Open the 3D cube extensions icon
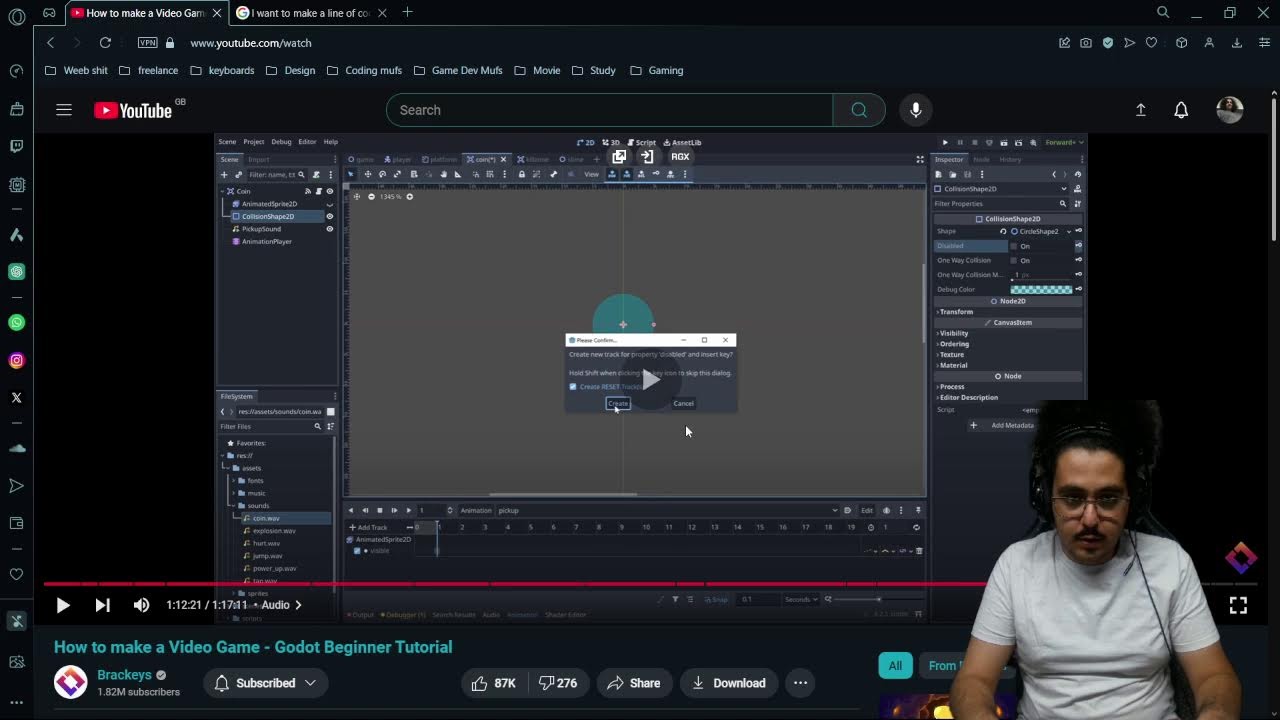Image resolution: width=1280 pixels, height=720 pixels. coord(1182,43)
